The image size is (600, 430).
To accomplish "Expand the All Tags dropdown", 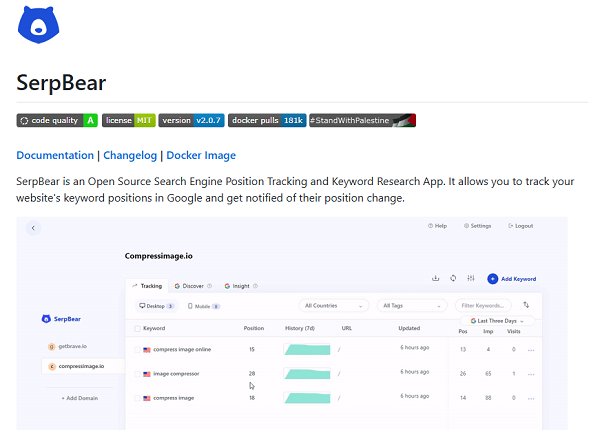I will pos(412,305).
